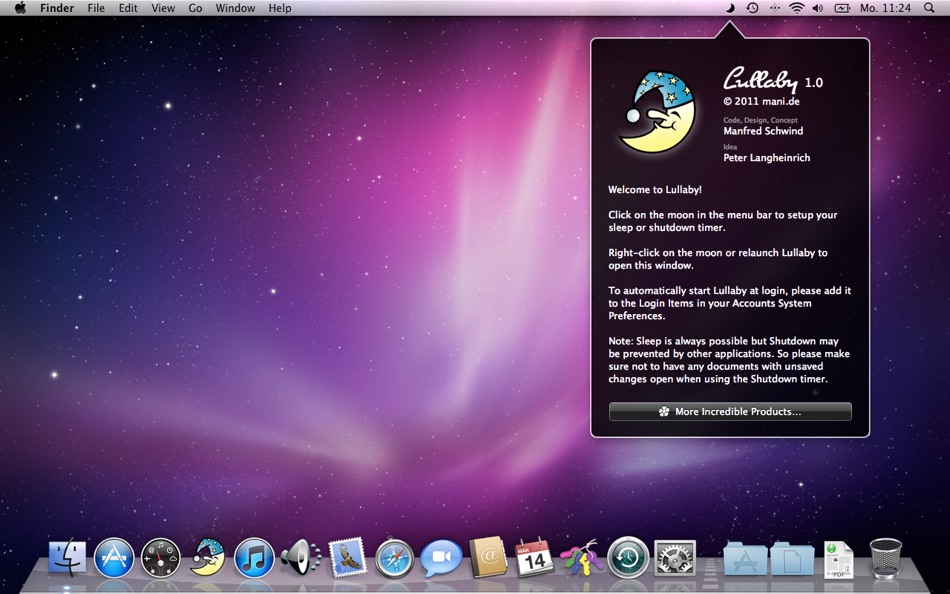Click the Lullaby 1.0 title text

pyautogui.click(x=773, y=80)
